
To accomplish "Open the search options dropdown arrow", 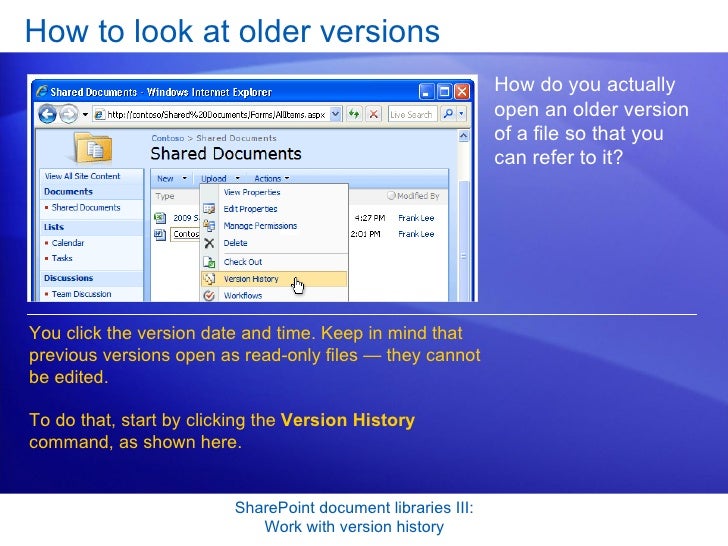I will click(x=461, y=114).
